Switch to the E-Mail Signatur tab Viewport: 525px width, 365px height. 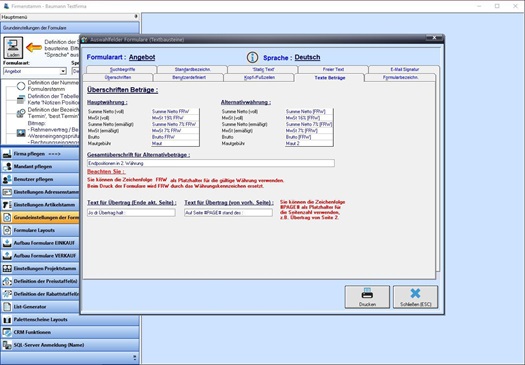point(404,69)
